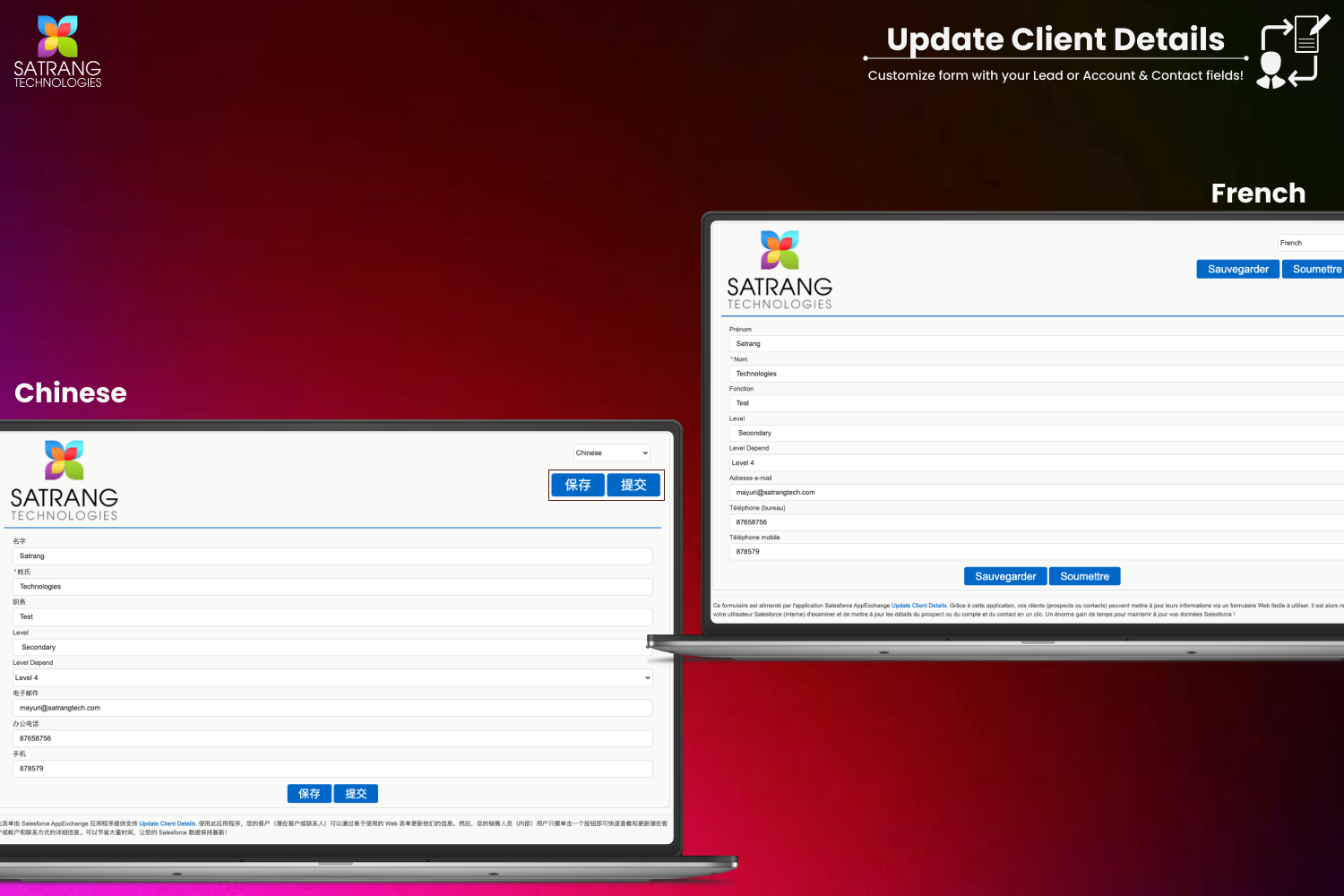This screenshot has width=1344, height=896.
Task: Click bottom Sauvegarder button in French form
Action: pos(1005,576)
